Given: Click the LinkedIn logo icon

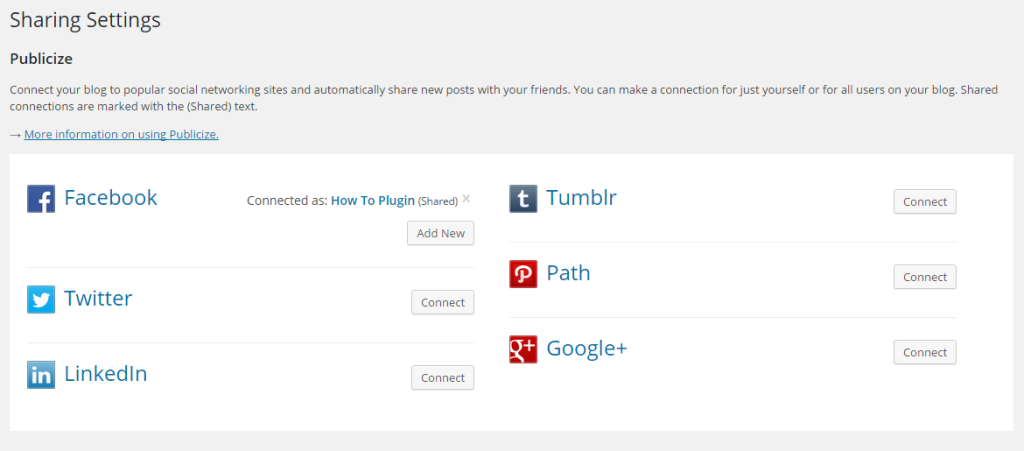Looking at the screenshot, I should [41, 375].
